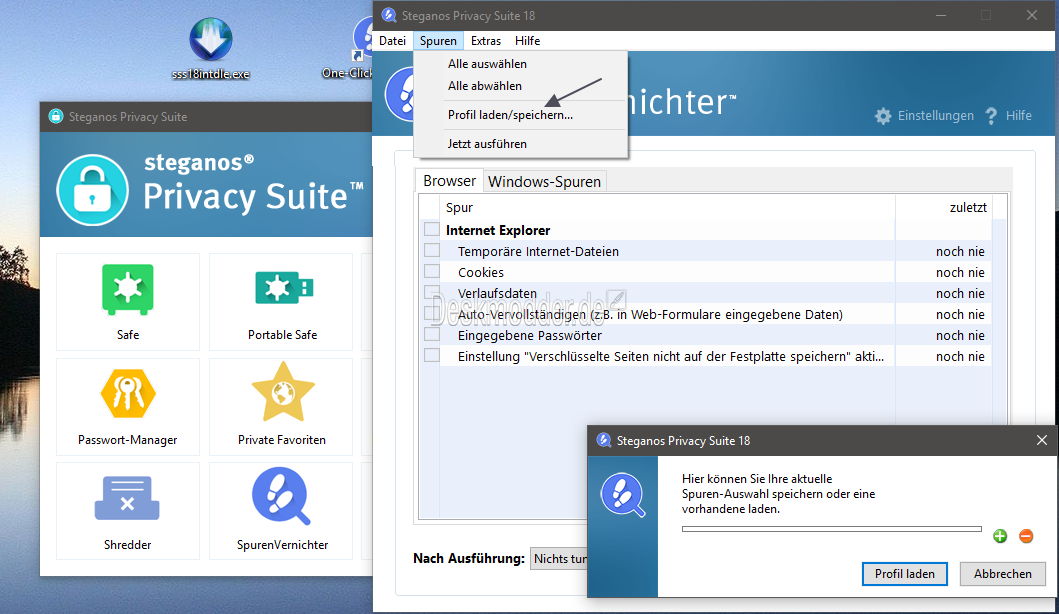
Task: Open the Portable Safe icon
Action: (x=284, y=288)
